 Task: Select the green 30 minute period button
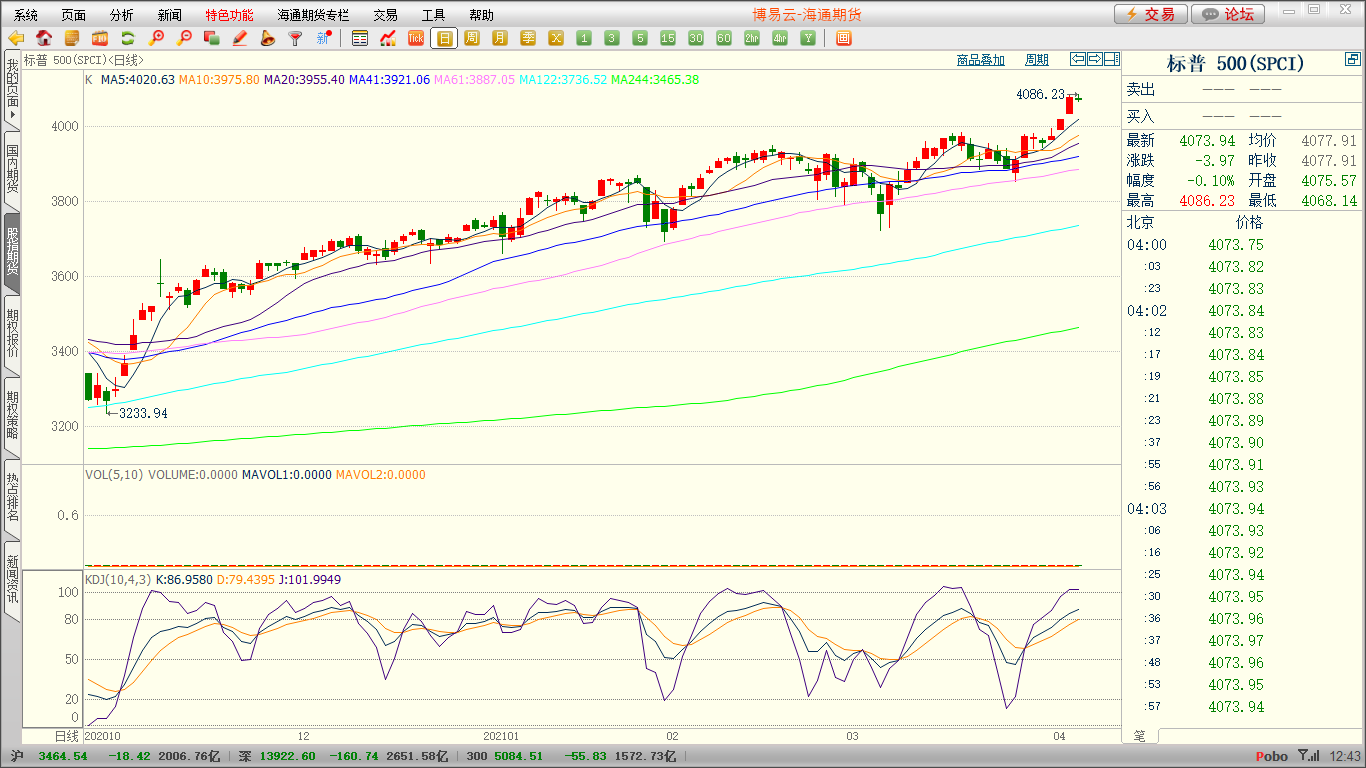696,39
